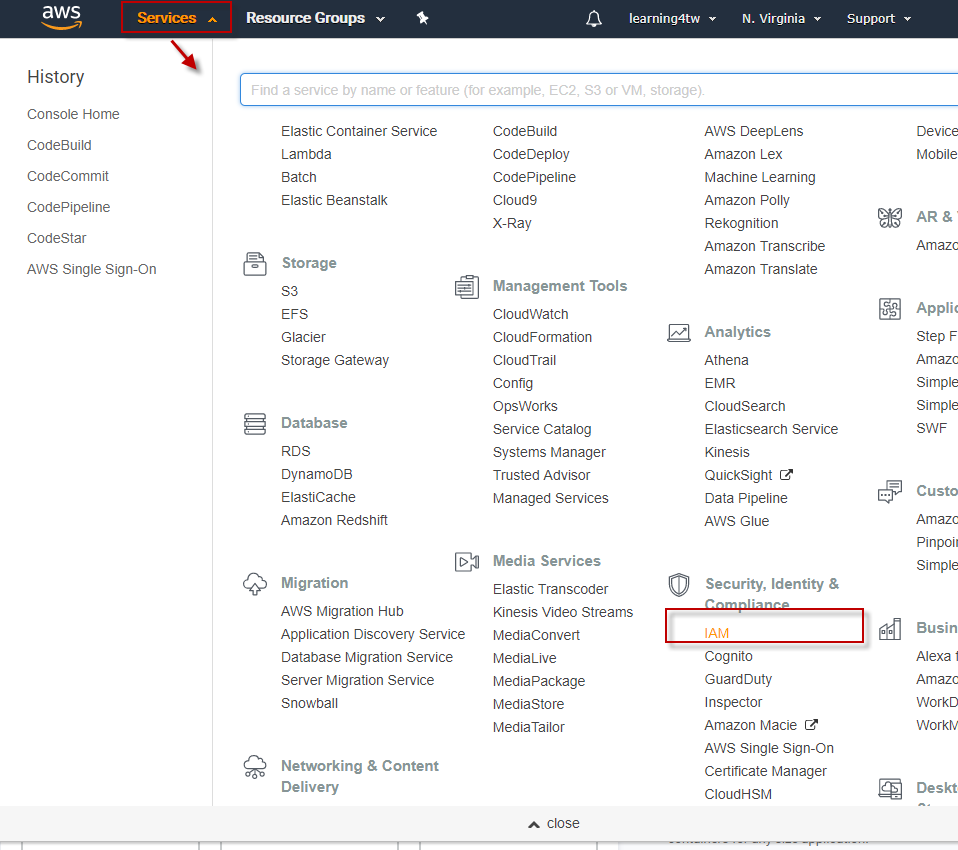Click the AWS logo icon
This screenshot has height=850, width=958.
pos(61,17)
